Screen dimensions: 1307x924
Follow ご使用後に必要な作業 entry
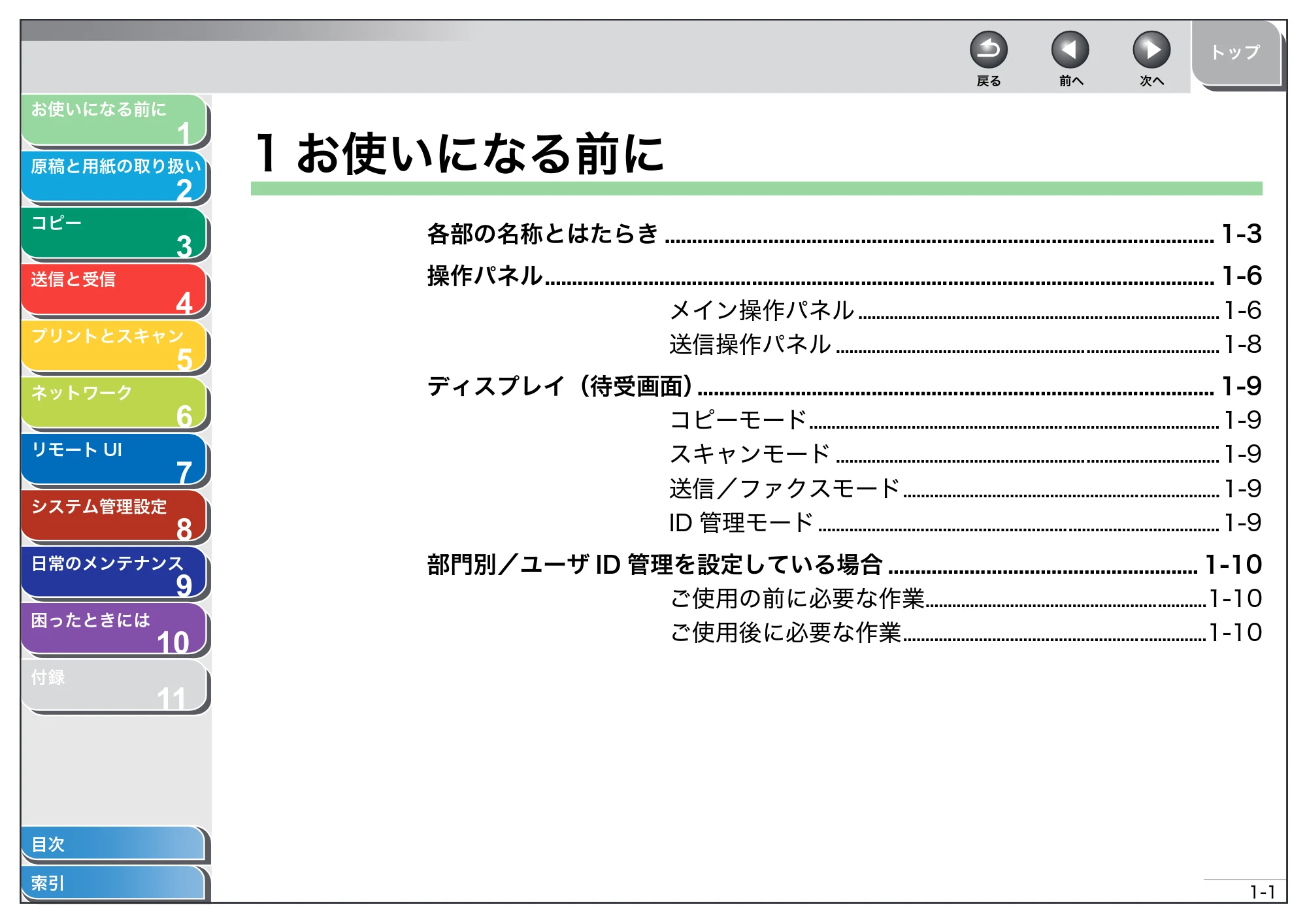(966, 633)
